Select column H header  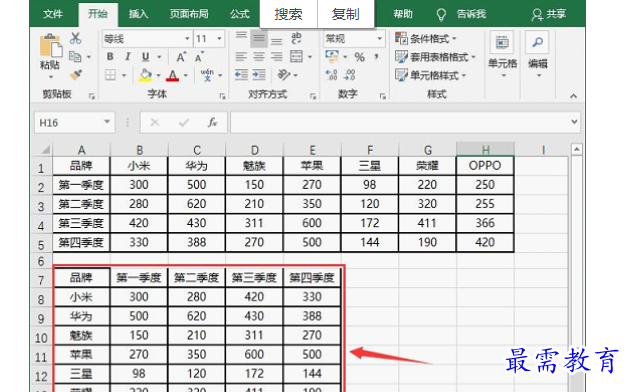[485, 150]
